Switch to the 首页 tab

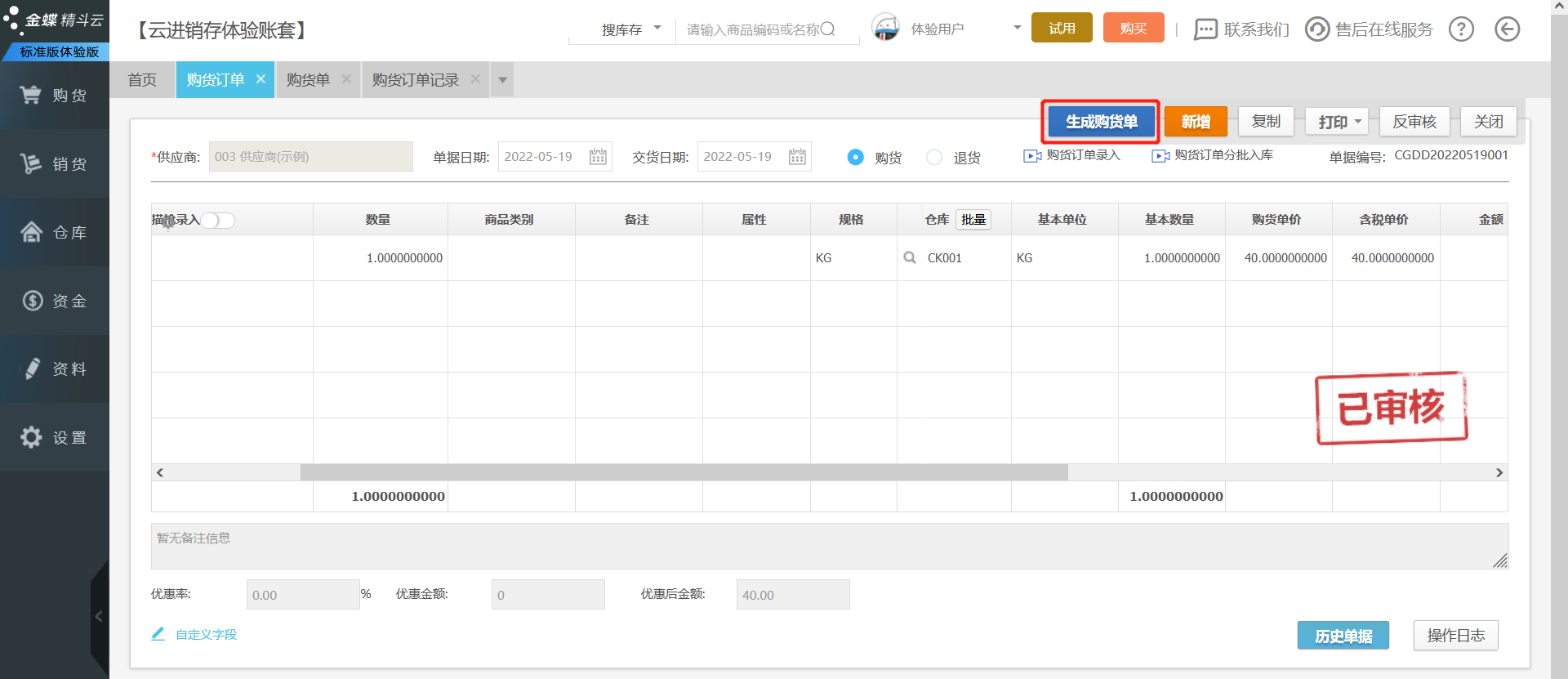pyautogui.click(x=142, y=80)
